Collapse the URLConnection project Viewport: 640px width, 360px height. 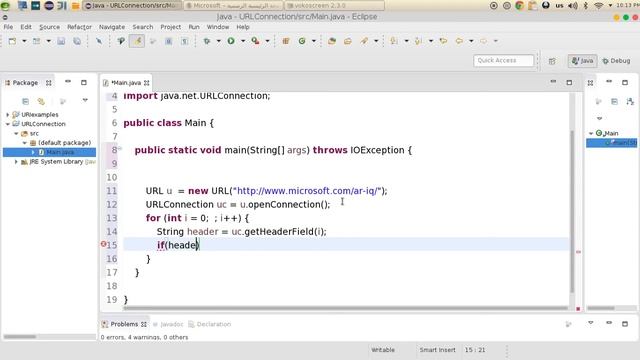click(8, 124)
